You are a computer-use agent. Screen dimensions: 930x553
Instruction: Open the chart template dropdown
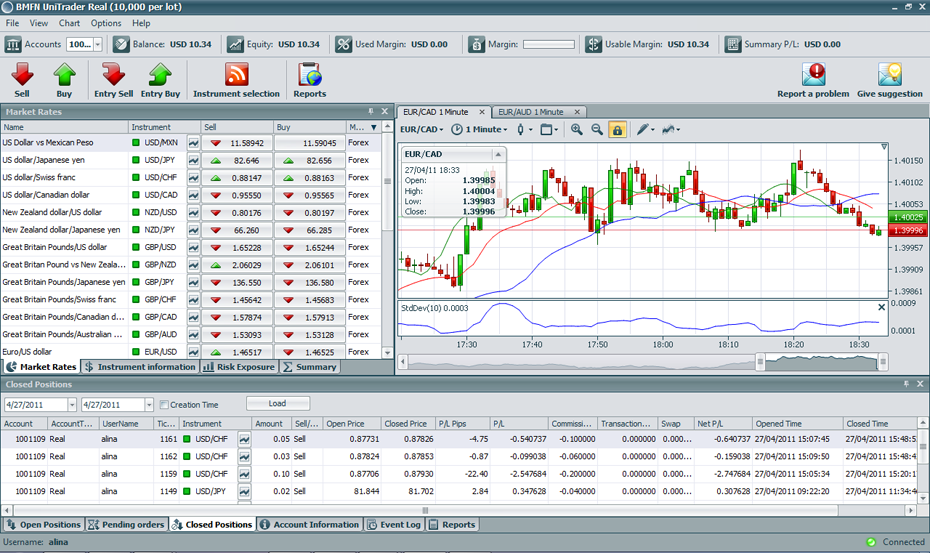tap(549, 129)
